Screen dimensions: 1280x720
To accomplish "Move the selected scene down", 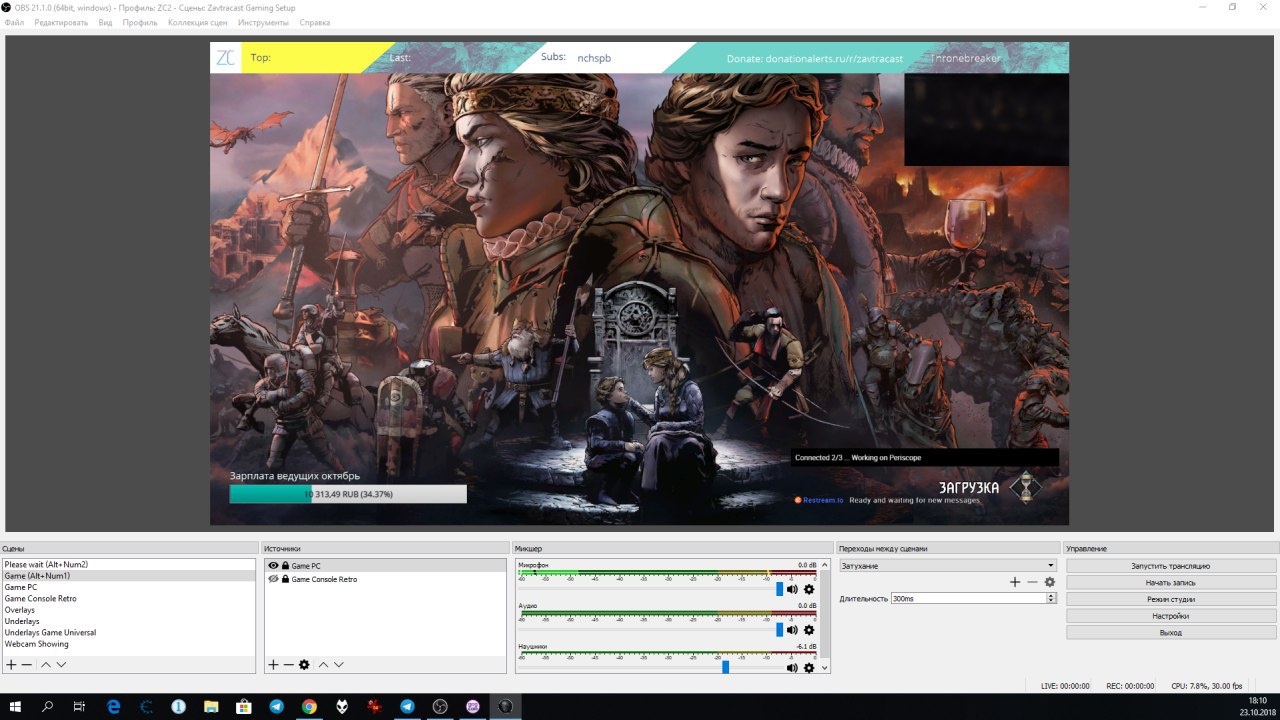I will coord(61,665).
